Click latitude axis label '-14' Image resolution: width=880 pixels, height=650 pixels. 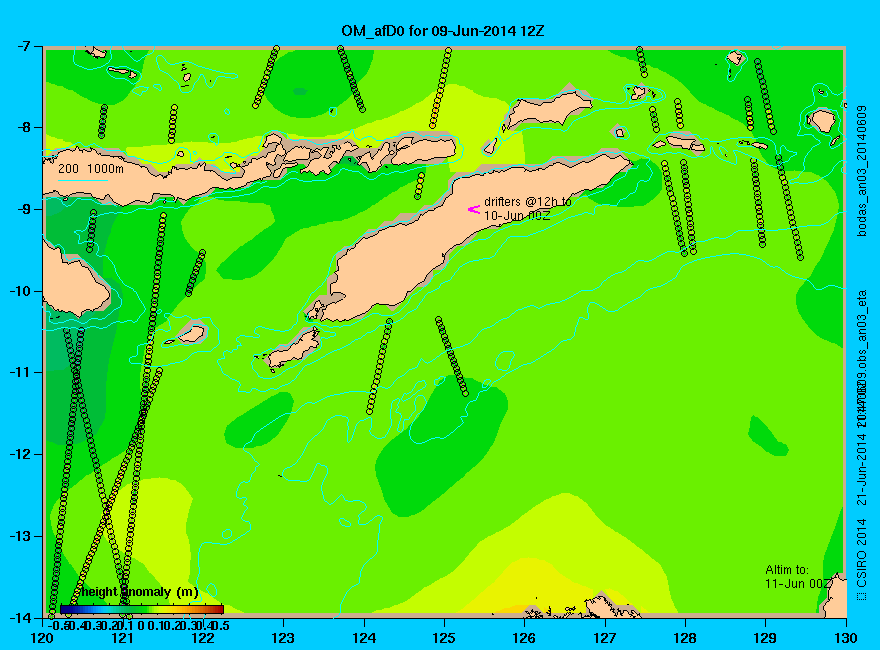point(19,617)
